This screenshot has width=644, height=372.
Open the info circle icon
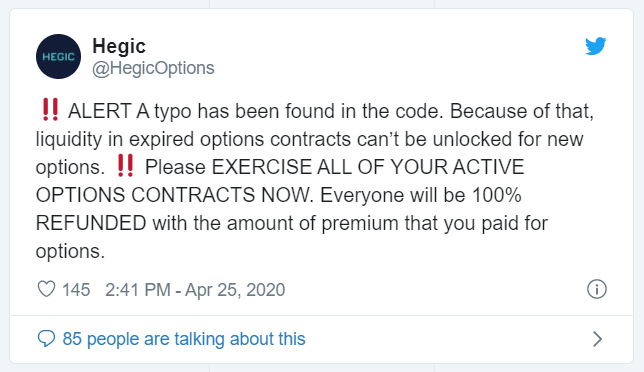(x=596, y=289)
